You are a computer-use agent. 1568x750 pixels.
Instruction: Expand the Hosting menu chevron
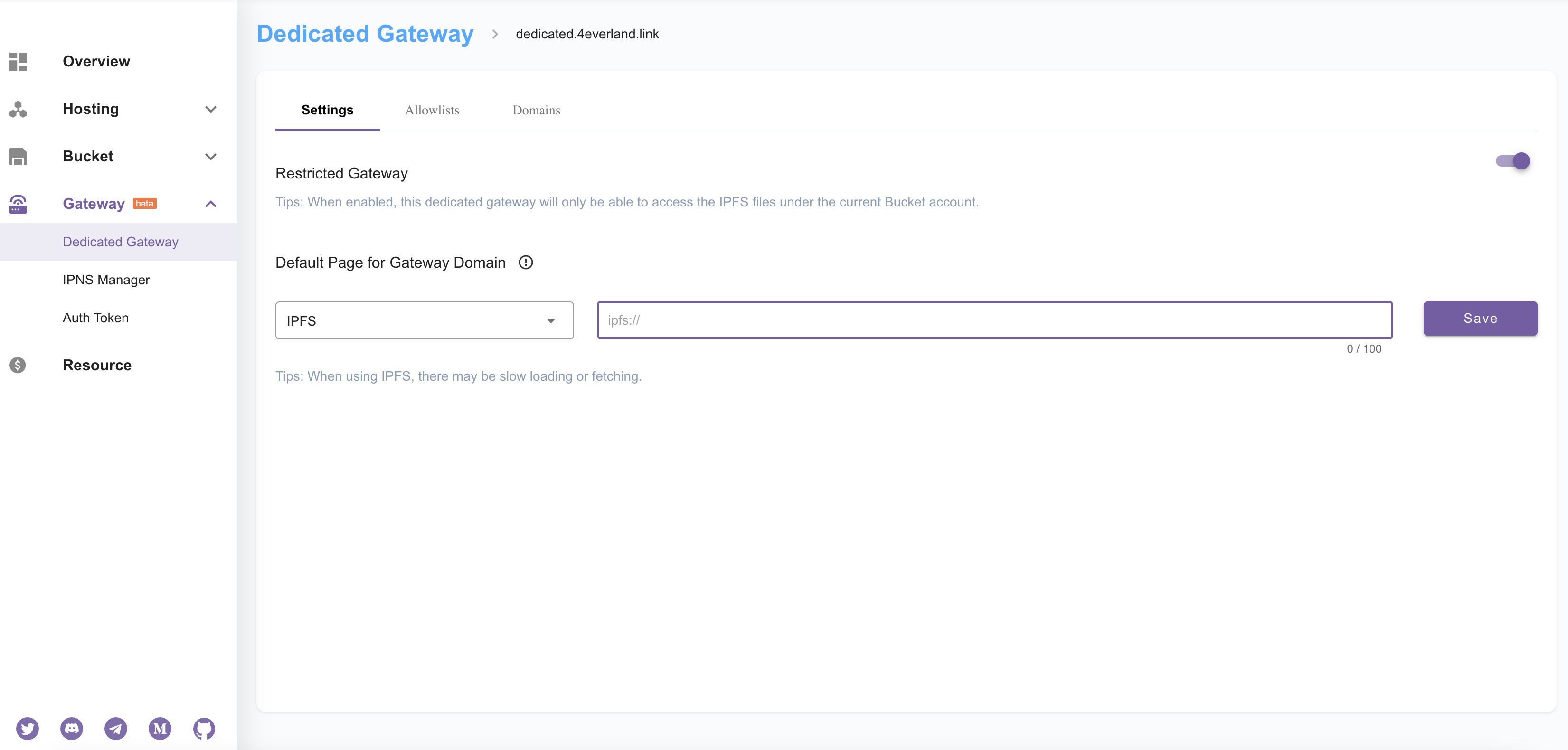click(x=211, y=110)
